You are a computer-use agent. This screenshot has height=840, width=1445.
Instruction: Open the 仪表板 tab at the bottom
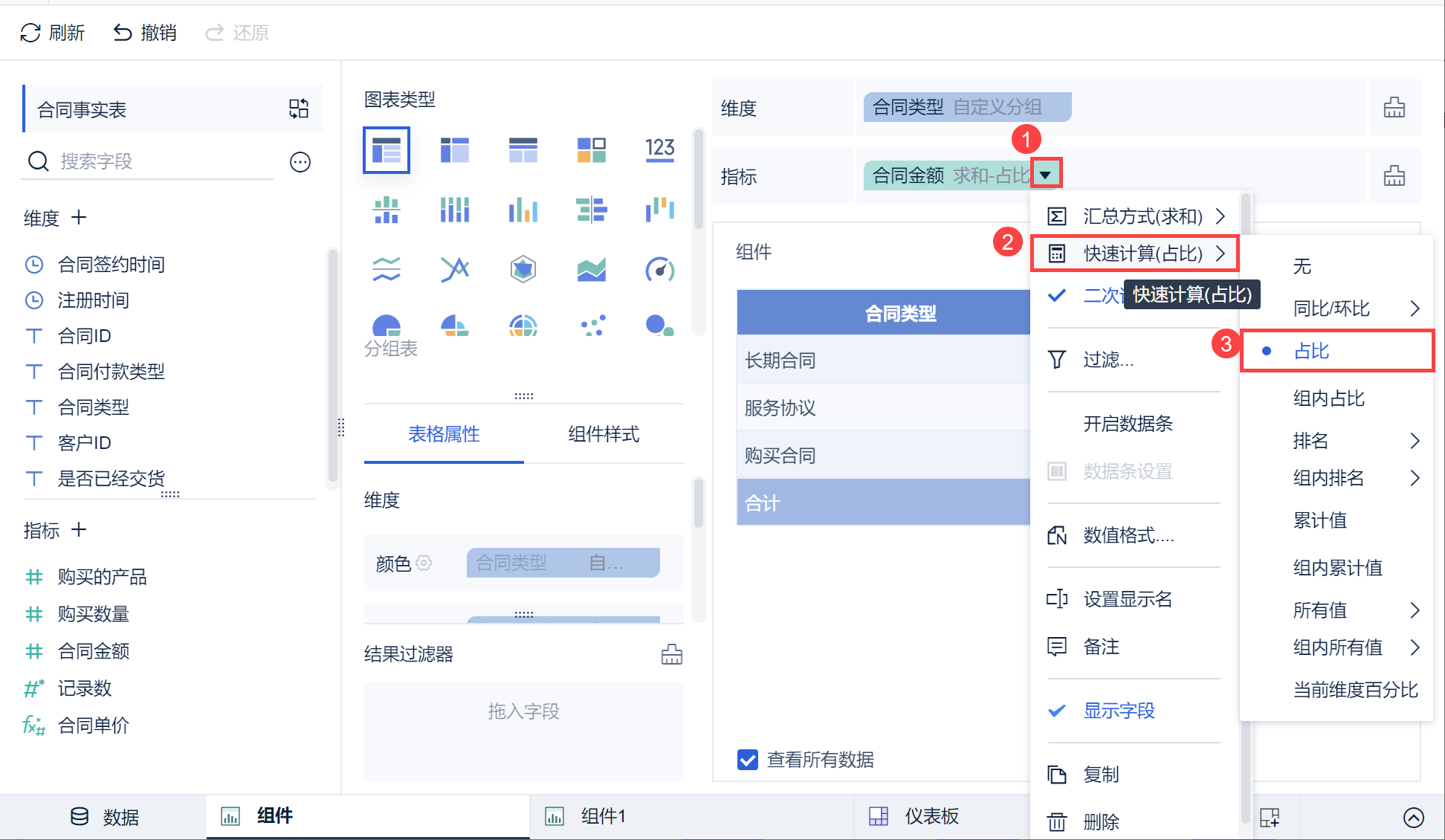pyautogui.click(x=931, y=816)
